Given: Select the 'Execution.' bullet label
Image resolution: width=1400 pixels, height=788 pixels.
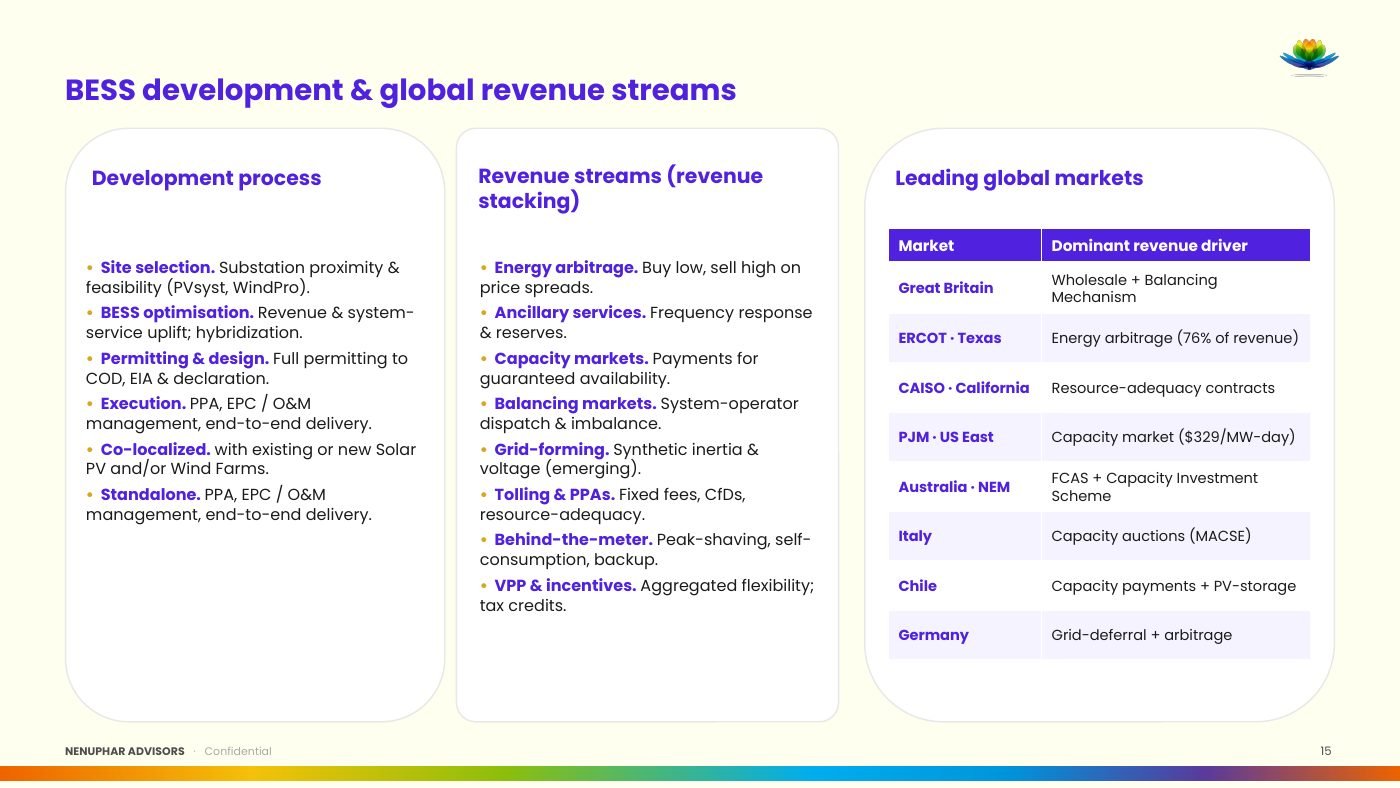Looking at the screenshot, I should point(143,403).
